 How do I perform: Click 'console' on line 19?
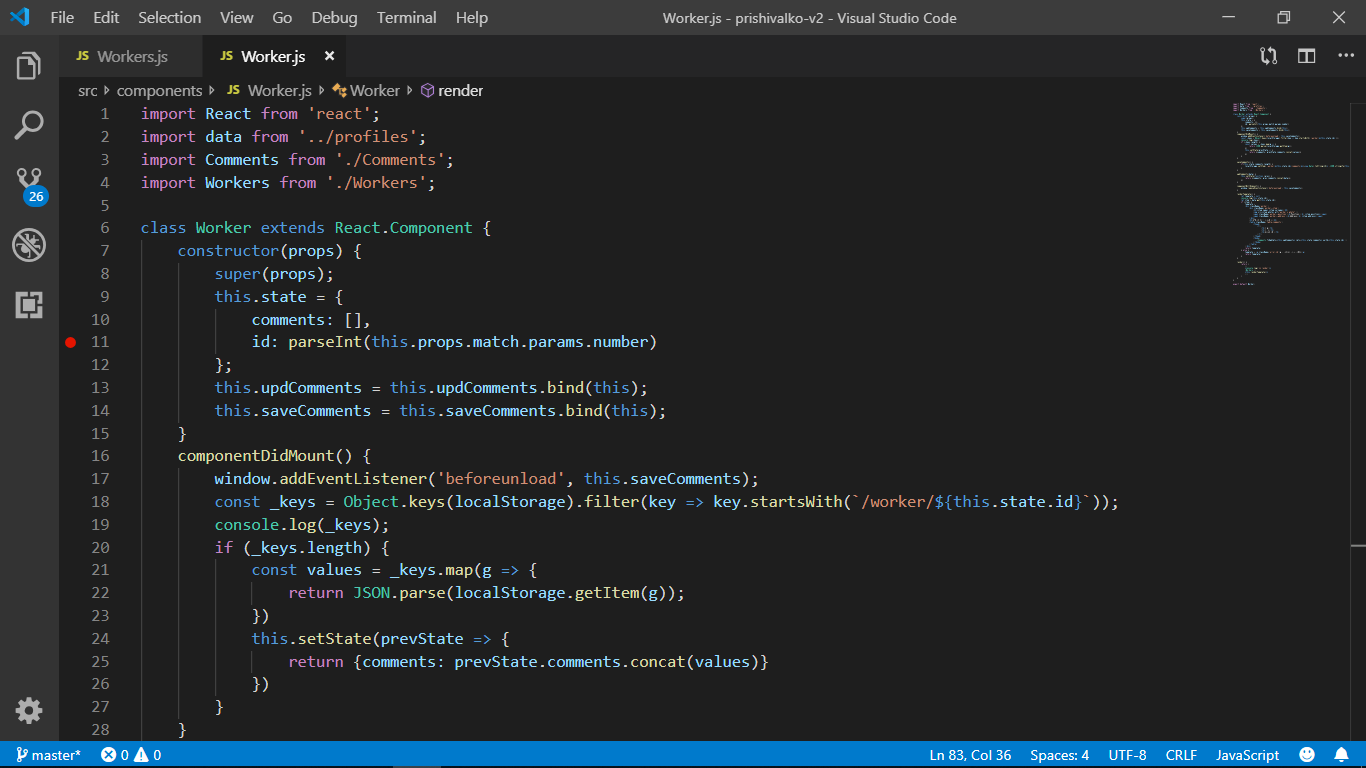click(246, 524)
